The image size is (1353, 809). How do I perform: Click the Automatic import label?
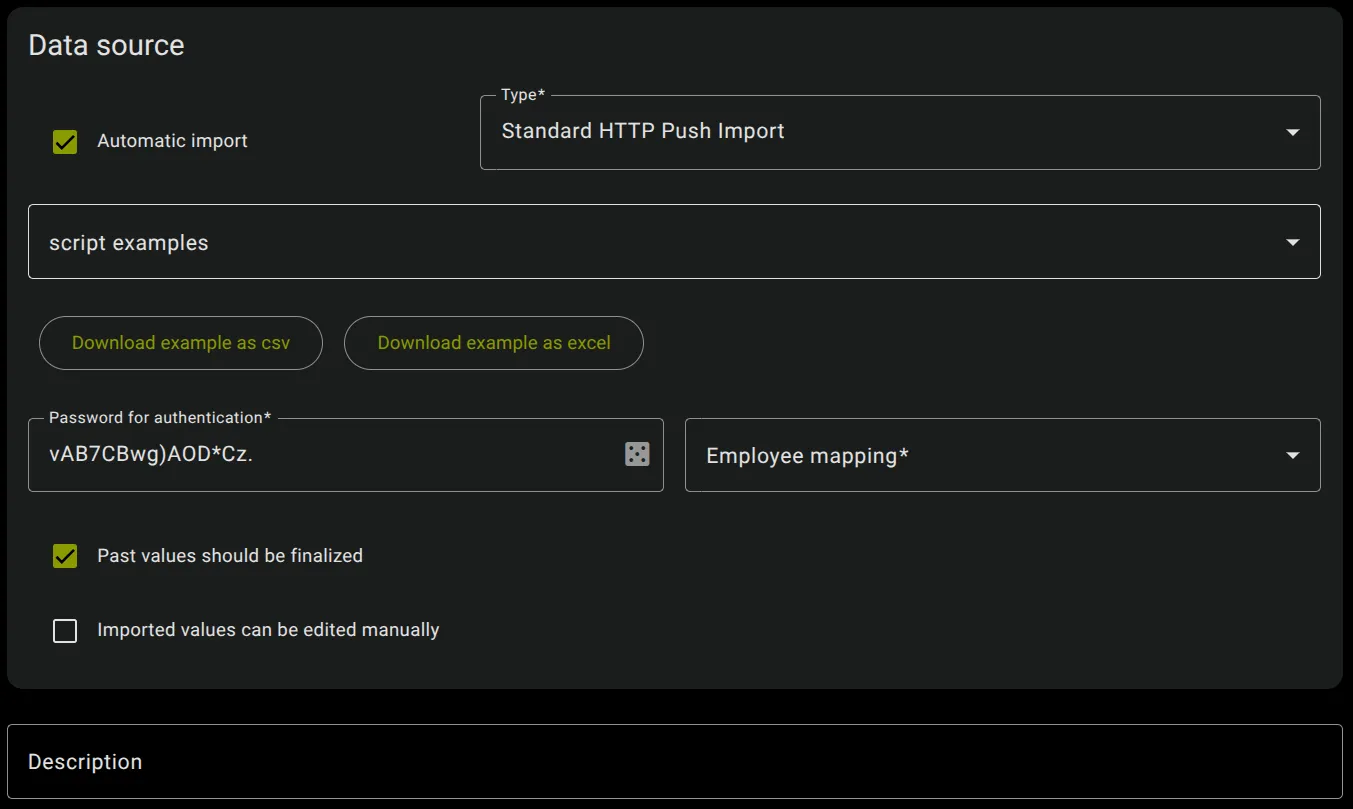click(171, 141)
